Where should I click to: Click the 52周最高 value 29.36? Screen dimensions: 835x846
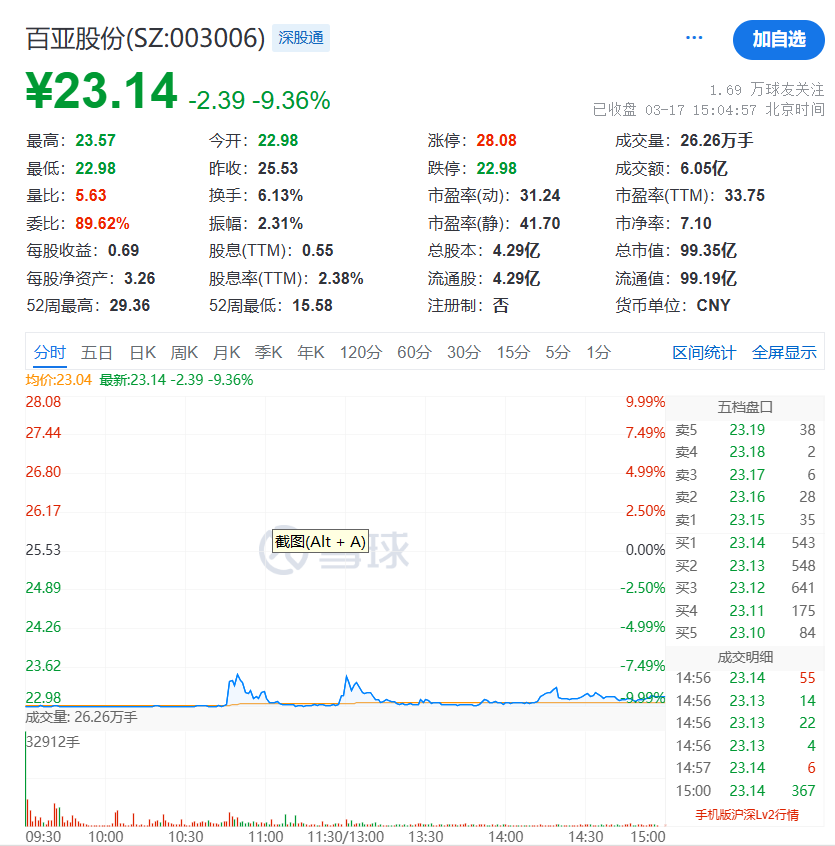[x=129, y=305]
